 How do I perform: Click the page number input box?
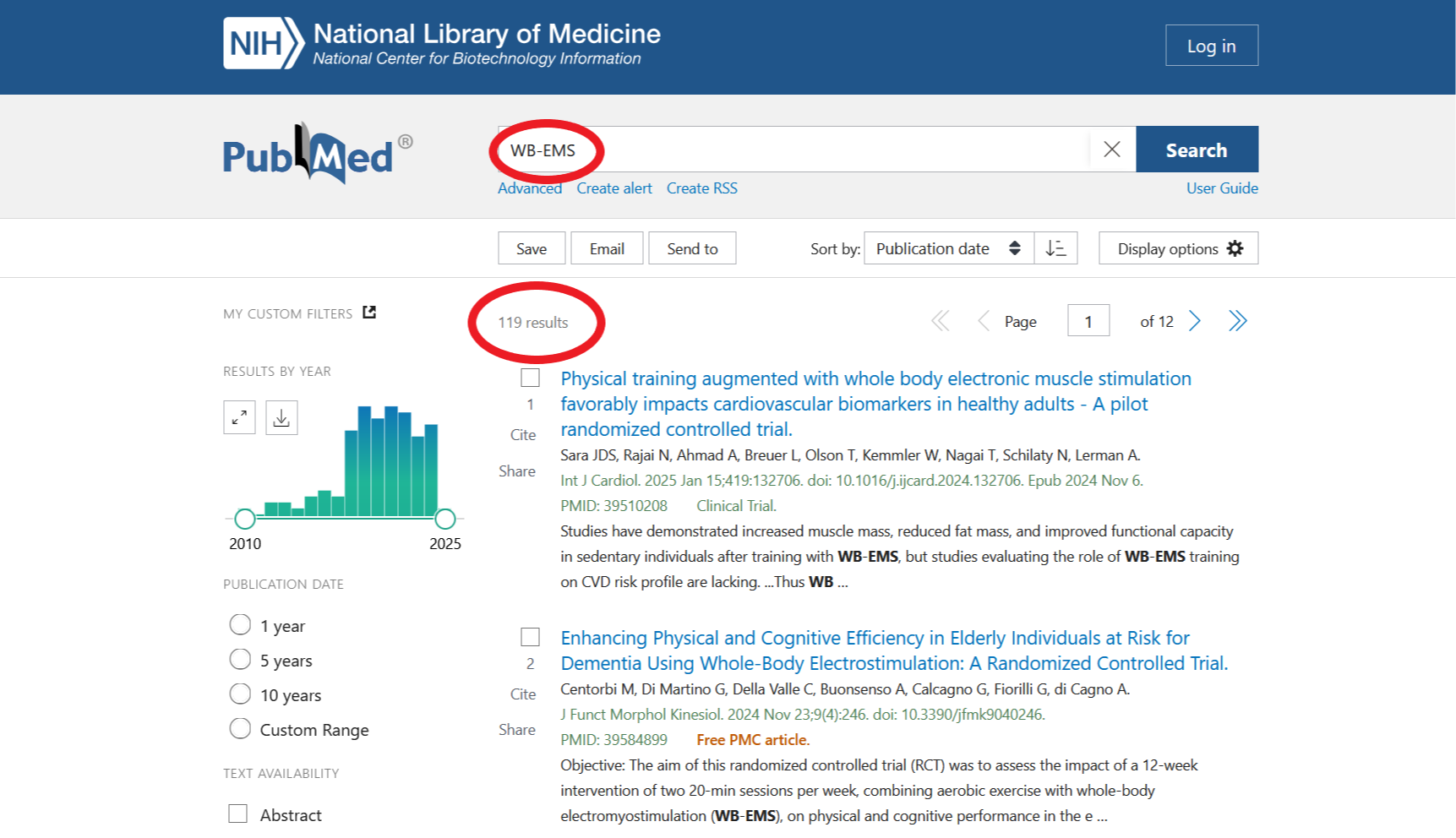(x=1088, y=321)
